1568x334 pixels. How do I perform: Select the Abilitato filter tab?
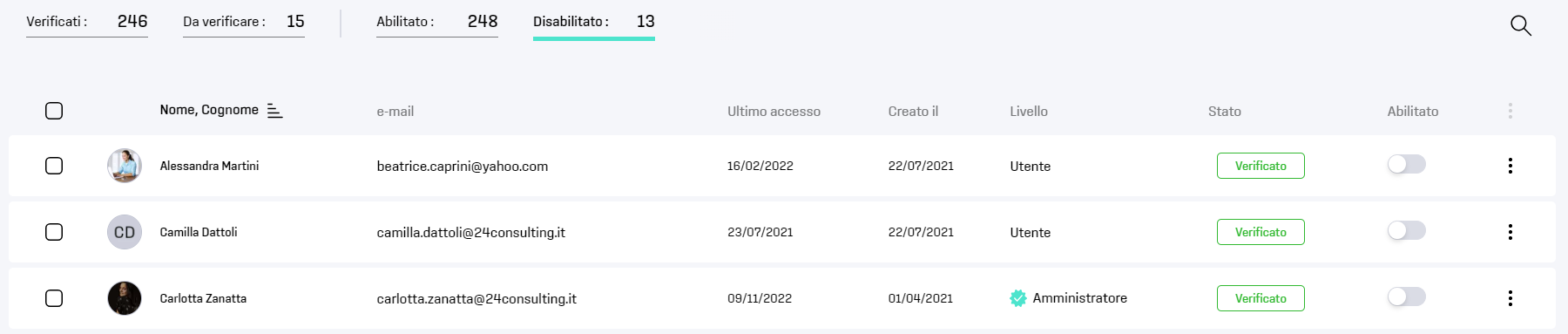tap(437, 22)
